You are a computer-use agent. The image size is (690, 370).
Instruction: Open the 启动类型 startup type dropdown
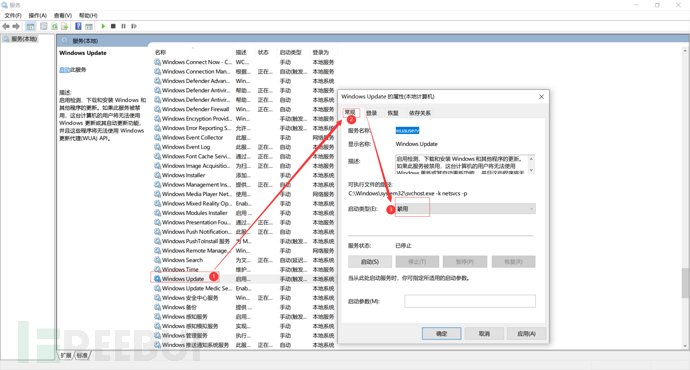(x=465, y=209)
